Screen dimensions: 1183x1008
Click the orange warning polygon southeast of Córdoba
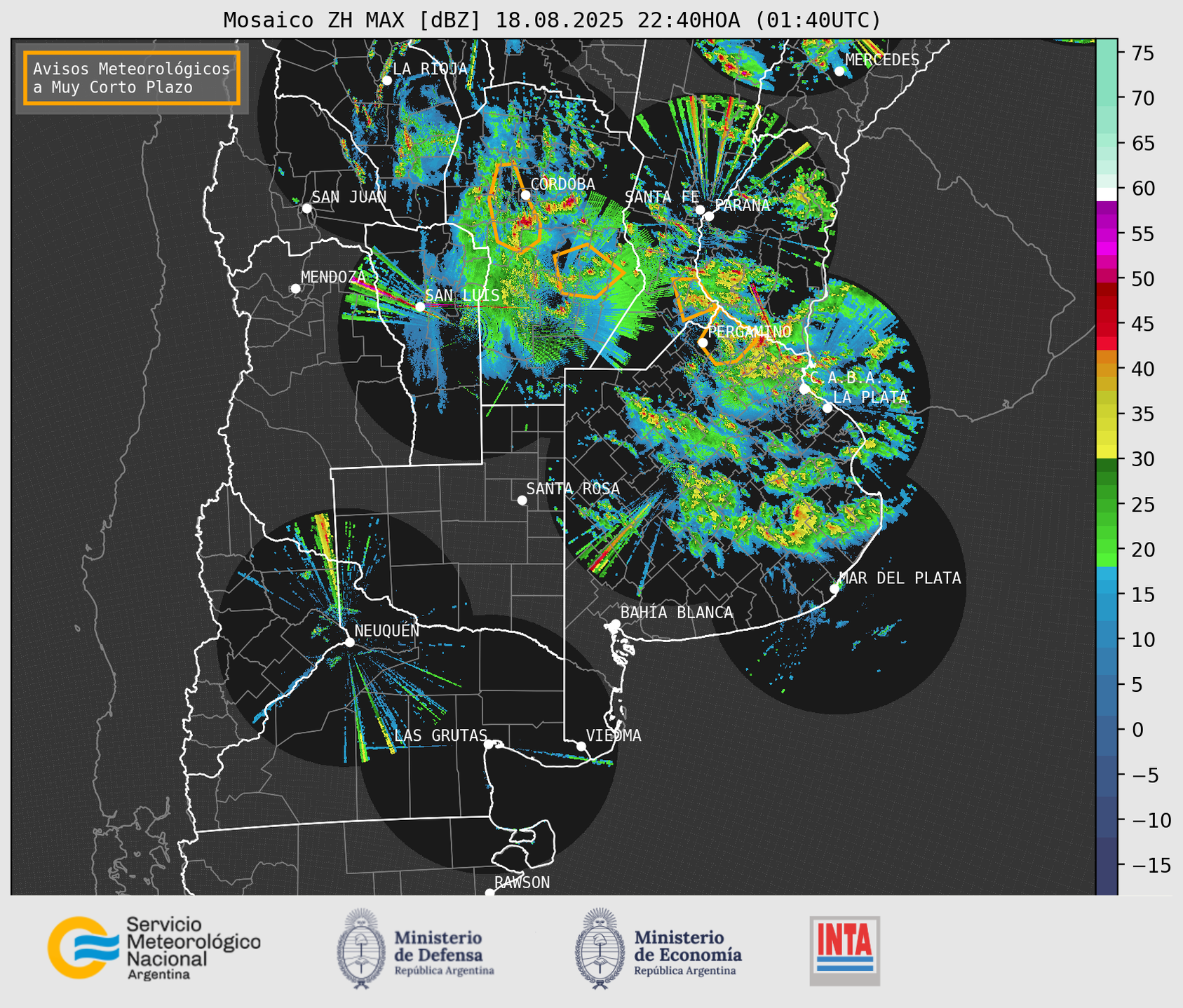[588, 271]
